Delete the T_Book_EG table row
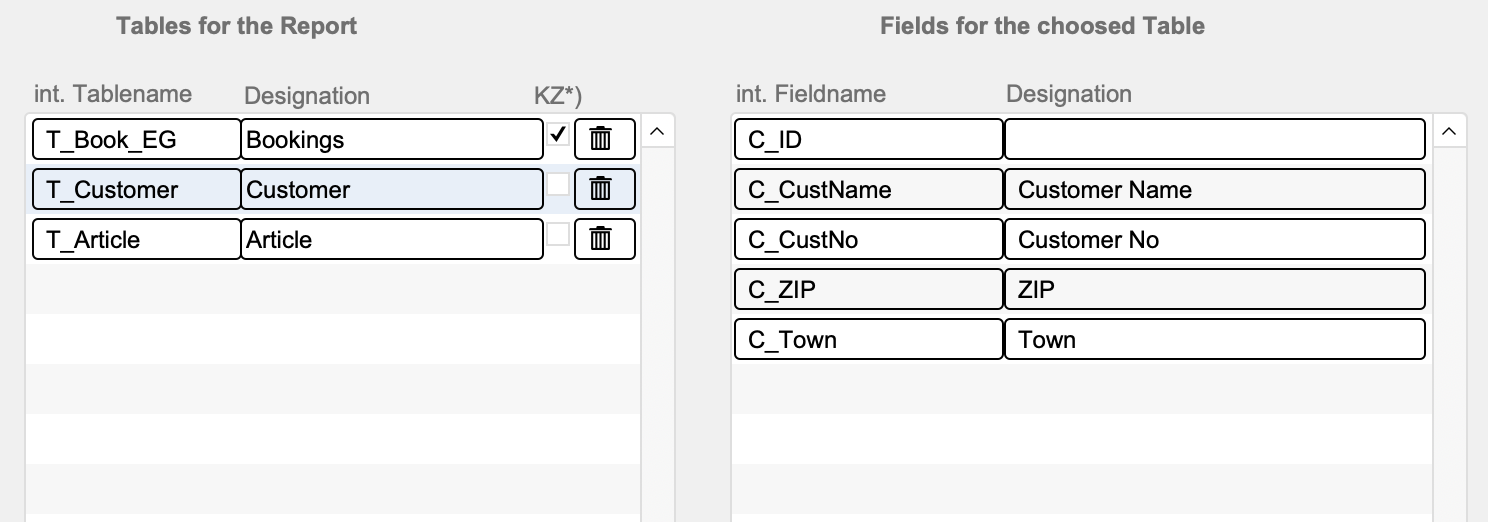This screenshot has width=1488, height=522. click(x=604, y=139)
